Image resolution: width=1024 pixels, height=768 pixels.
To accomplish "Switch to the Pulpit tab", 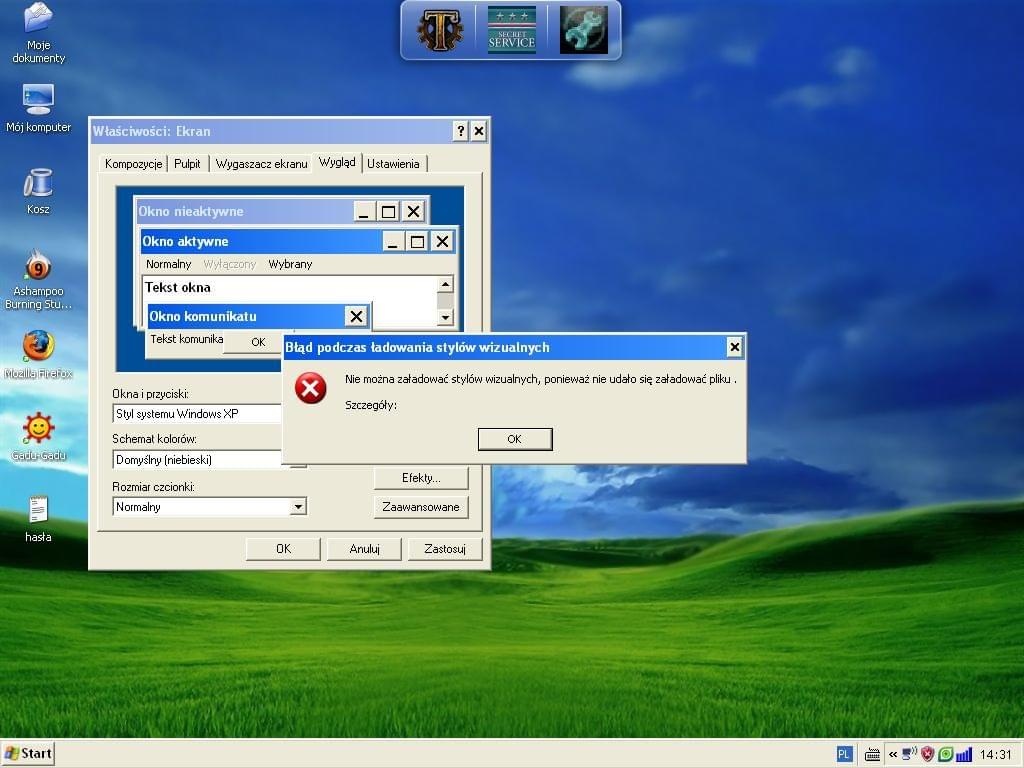I will tap(187, 163).
